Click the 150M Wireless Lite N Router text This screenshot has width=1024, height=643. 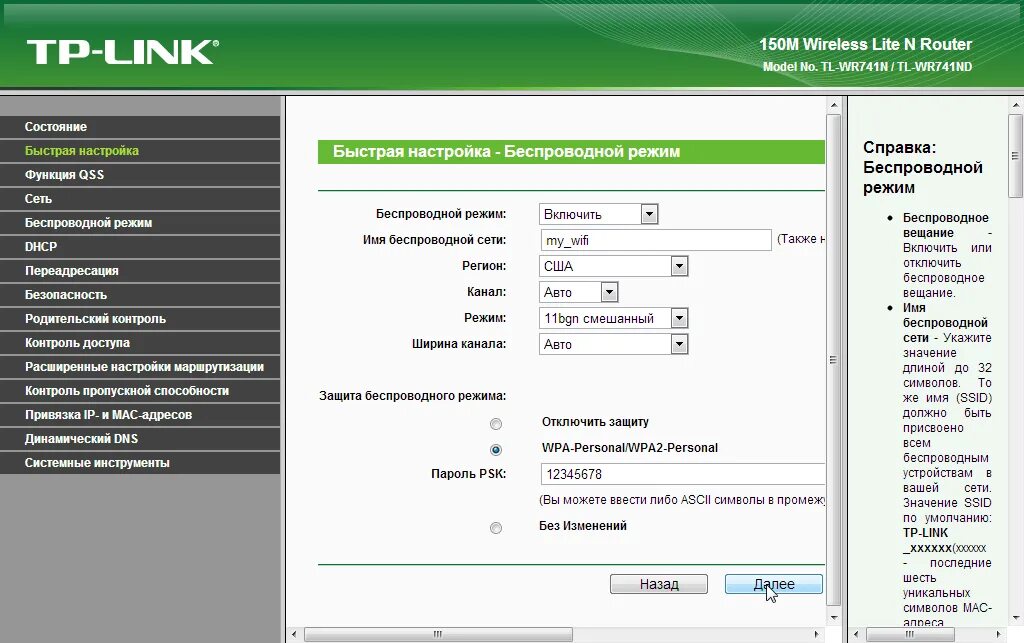[865, 44]
